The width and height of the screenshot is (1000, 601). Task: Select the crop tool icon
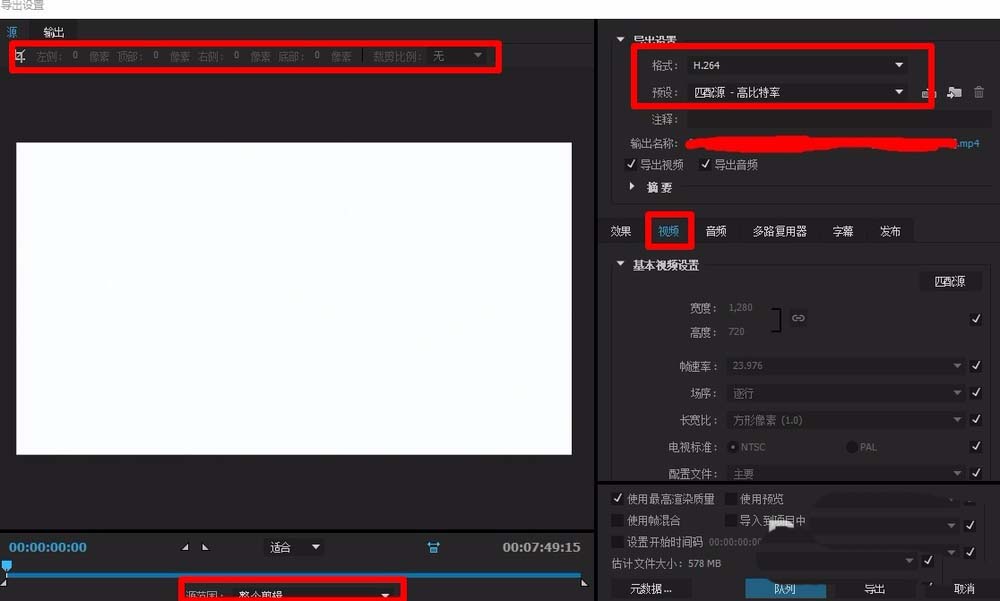pos(19,56)
